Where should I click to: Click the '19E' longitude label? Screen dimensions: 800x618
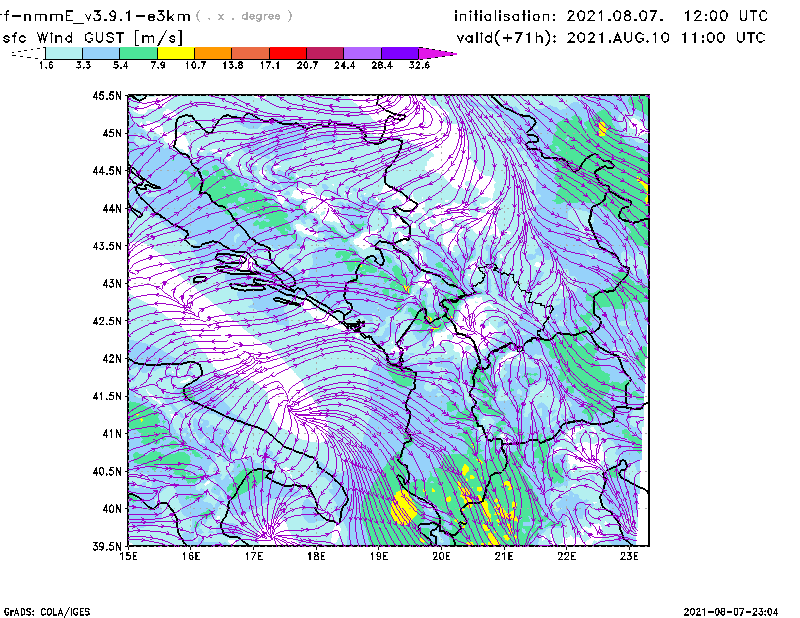coord(379,556)
